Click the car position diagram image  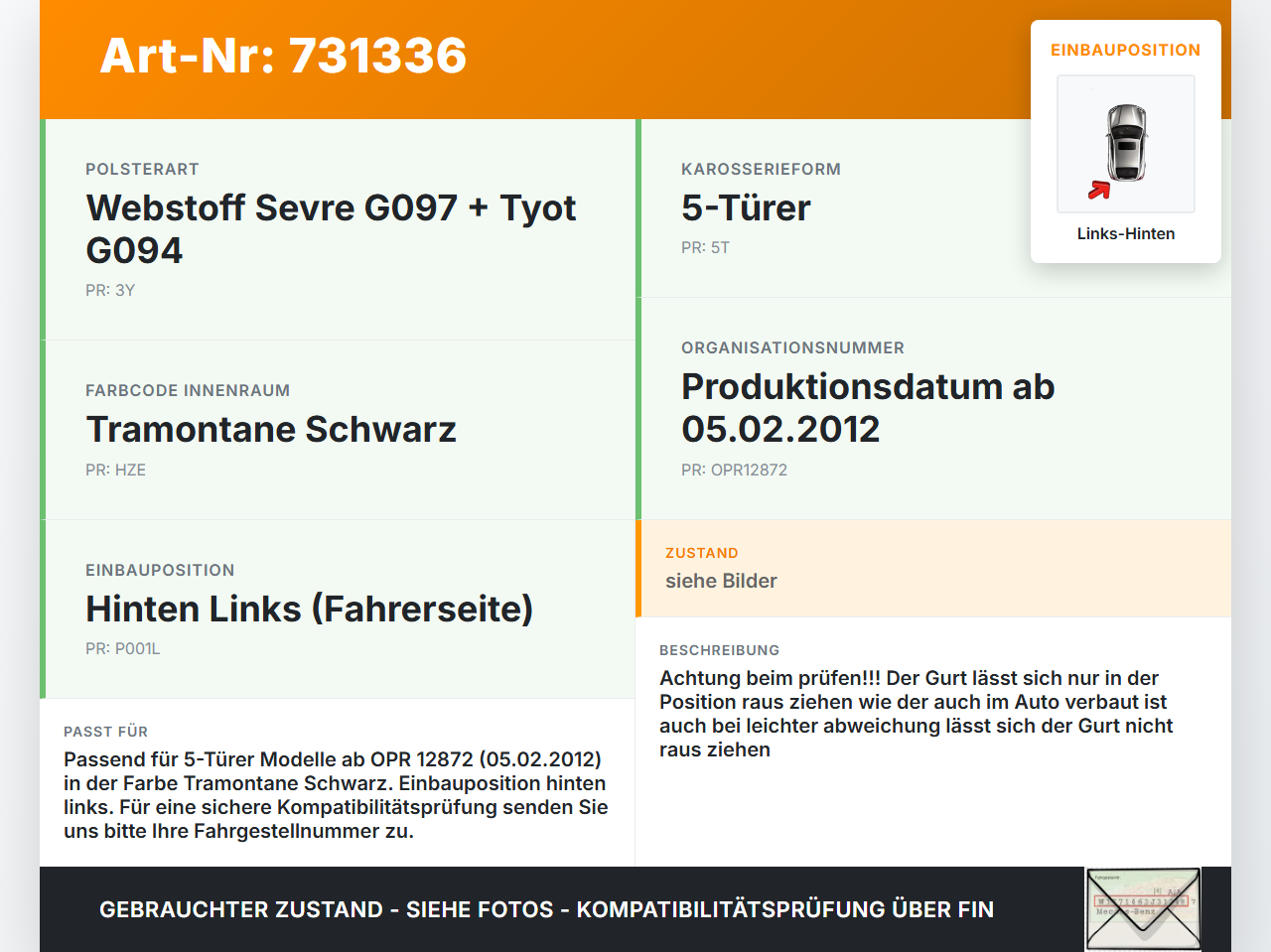click(x=1126, y=144)
